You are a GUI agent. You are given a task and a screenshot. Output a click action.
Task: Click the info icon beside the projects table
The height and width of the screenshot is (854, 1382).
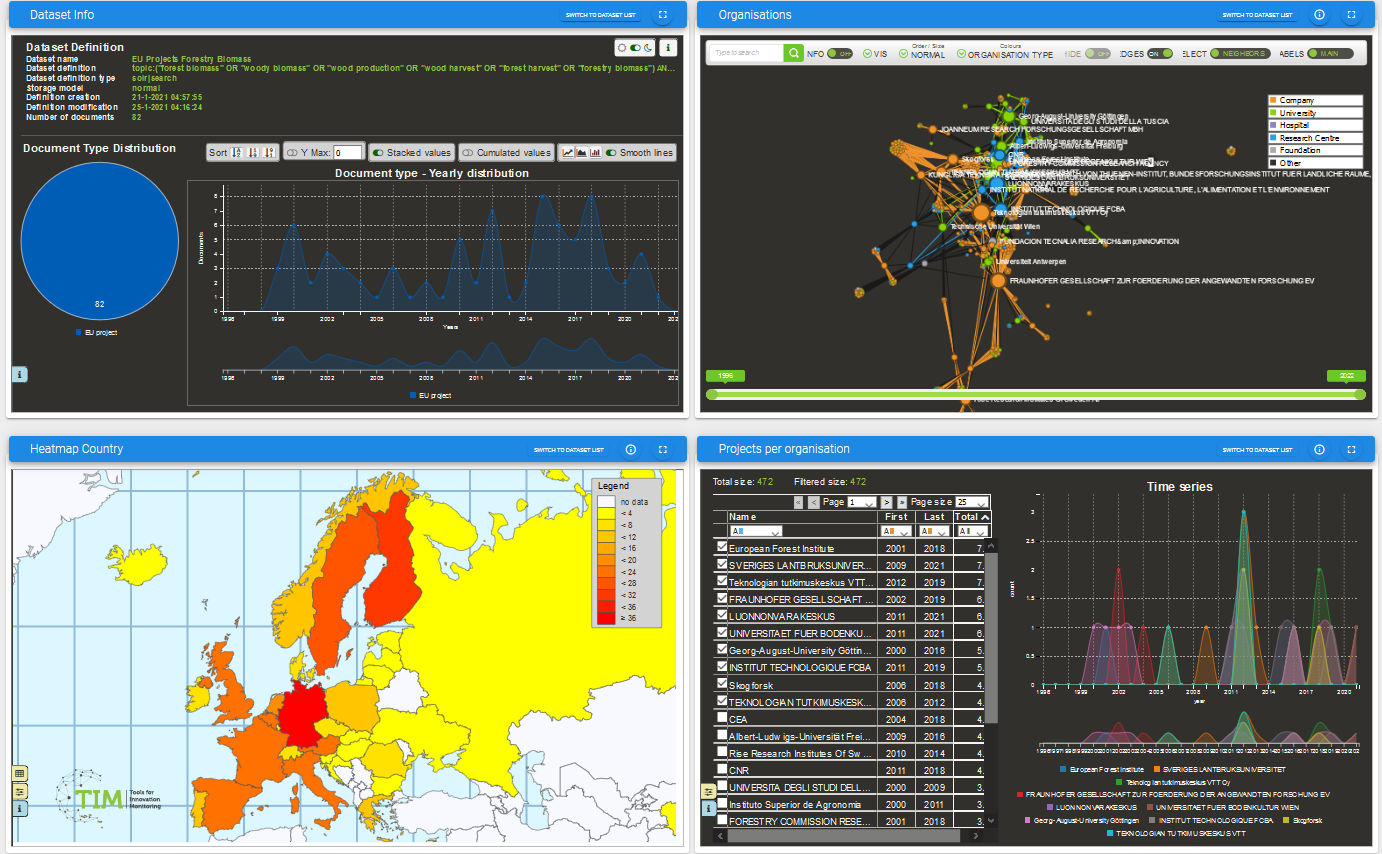(708, 808)
